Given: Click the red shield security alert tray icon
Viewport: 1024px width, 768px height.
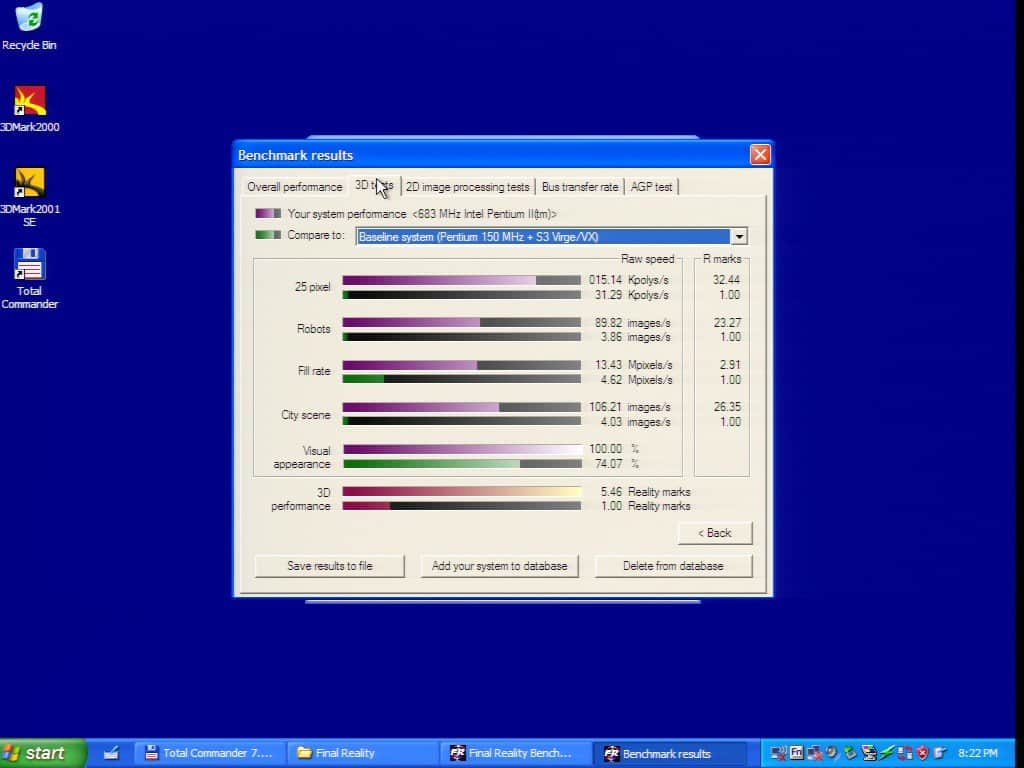Looking at the screenshot, I should click(922, 753).
